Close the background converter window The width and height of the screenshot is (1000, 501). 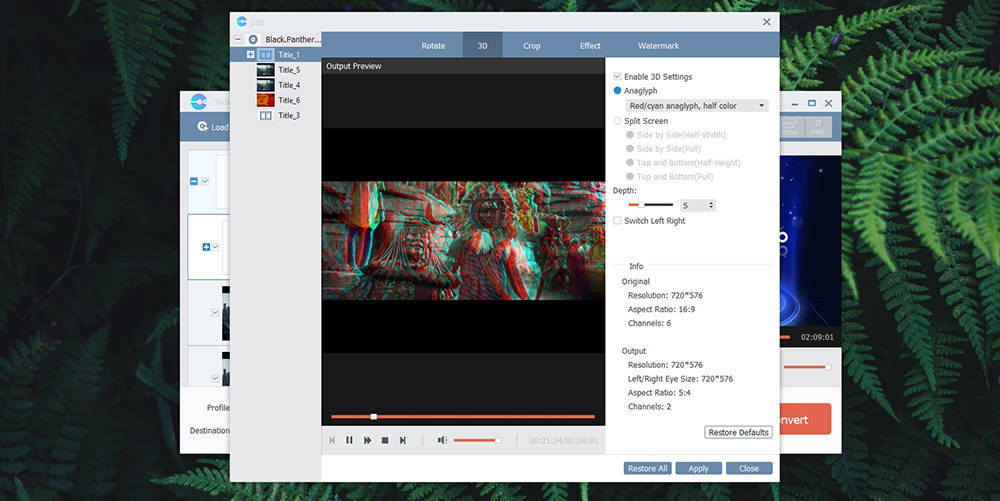pyautogui.click(x=828, y=103)
